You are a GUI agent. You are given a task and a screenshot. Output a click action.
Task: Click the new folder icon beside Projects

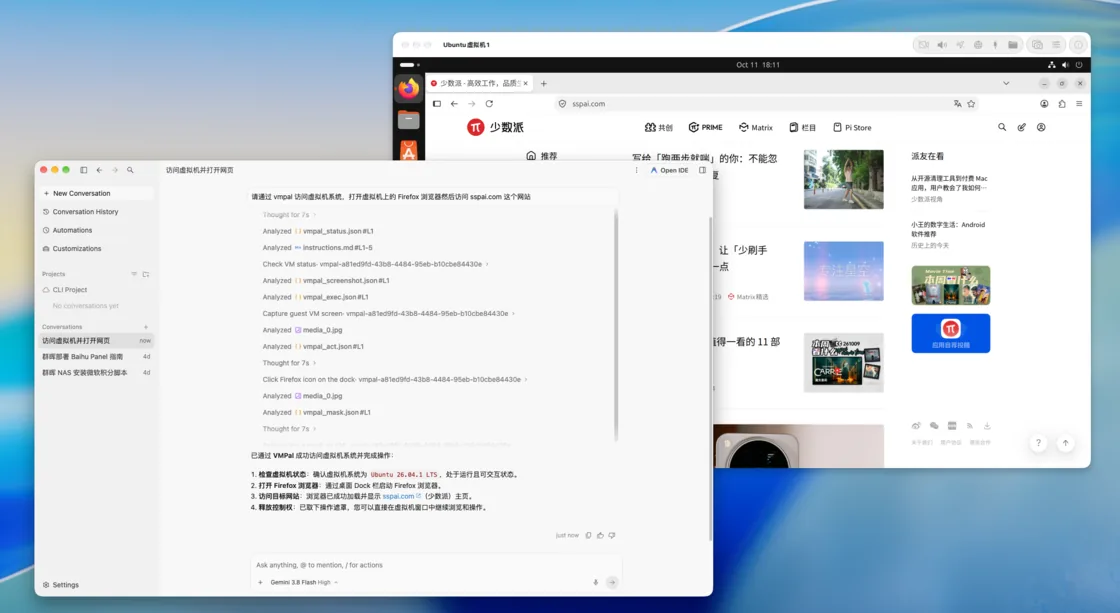[146, 274]
